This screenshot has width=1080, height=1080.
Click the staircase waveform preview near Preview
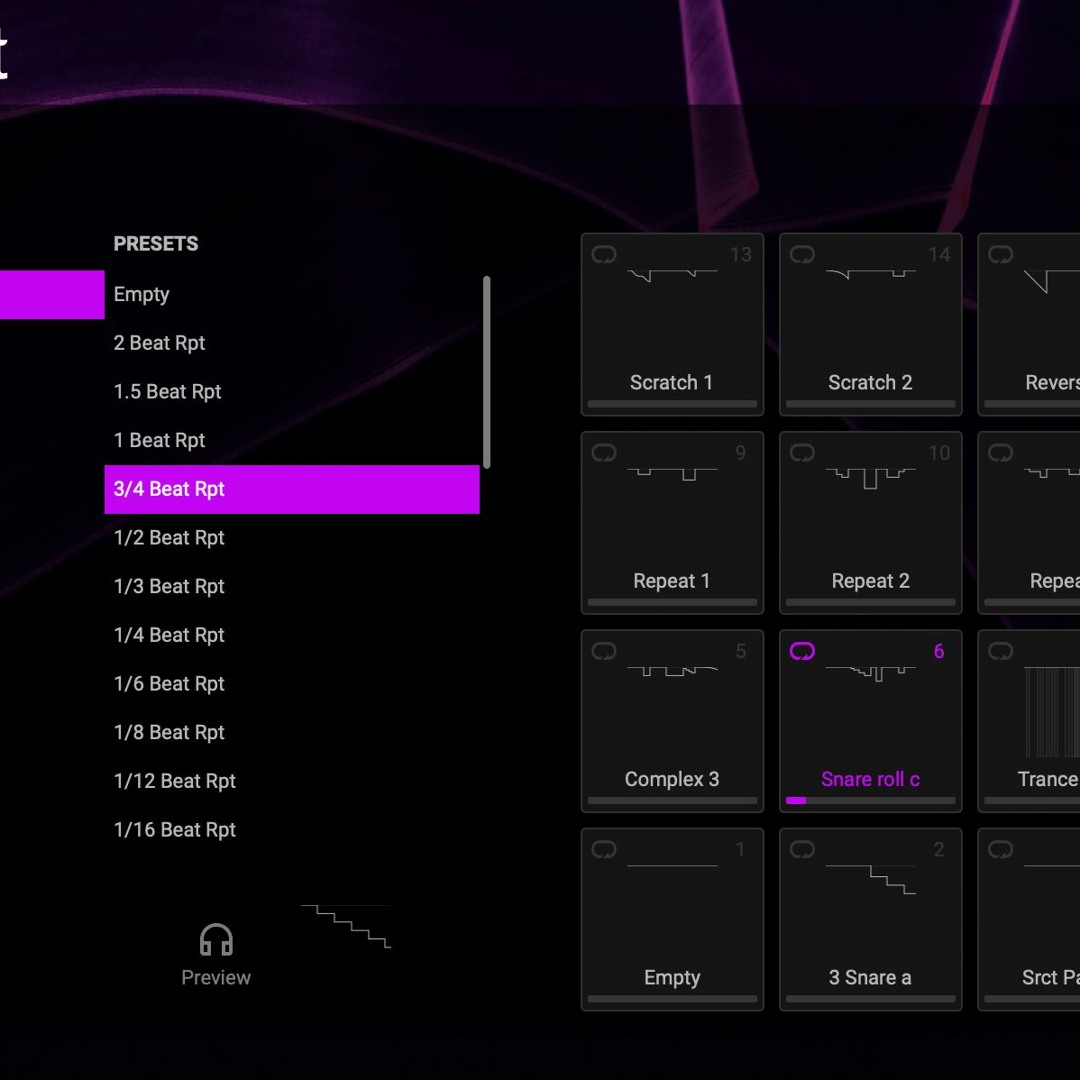(345, 923)
